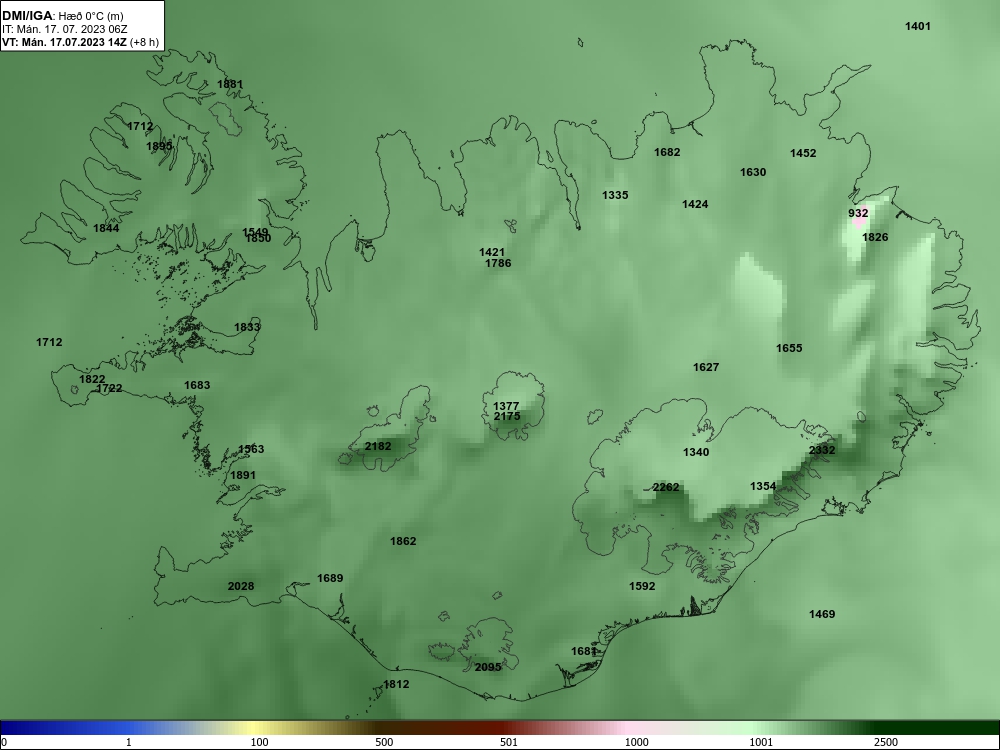Click the 1812 height label
This screenshot has width=1000, height=750.
click(396, 684)
